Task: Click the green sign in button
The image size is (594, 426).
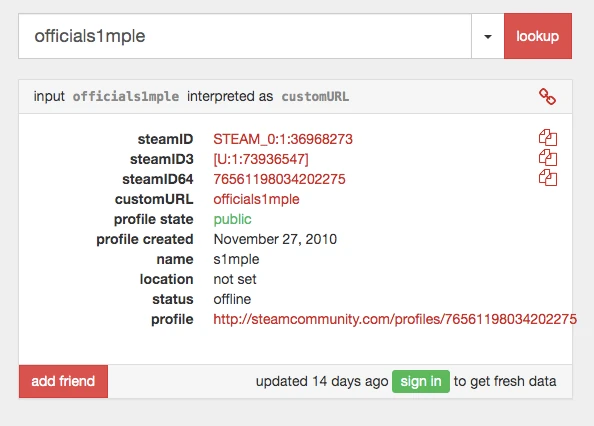Action: pos(421,381)
